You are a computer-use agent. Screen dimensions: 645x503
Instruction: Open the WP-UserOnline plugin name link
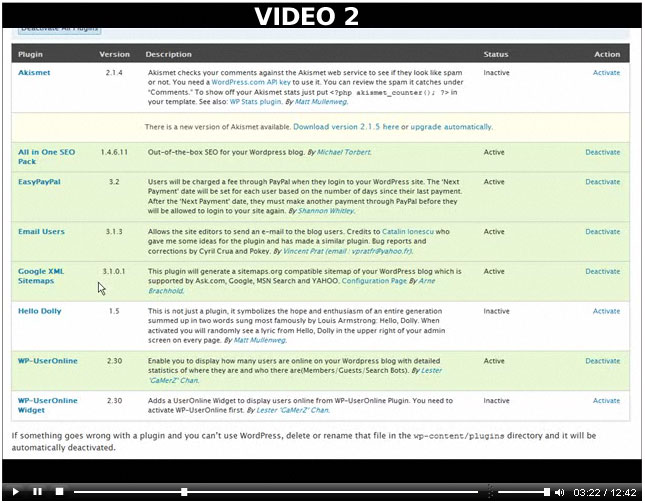(x=48, y=361)
